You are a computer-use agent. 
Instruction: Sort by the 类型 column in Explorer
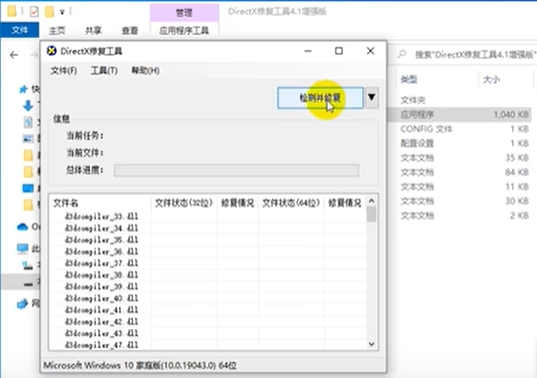click(409, 79)
